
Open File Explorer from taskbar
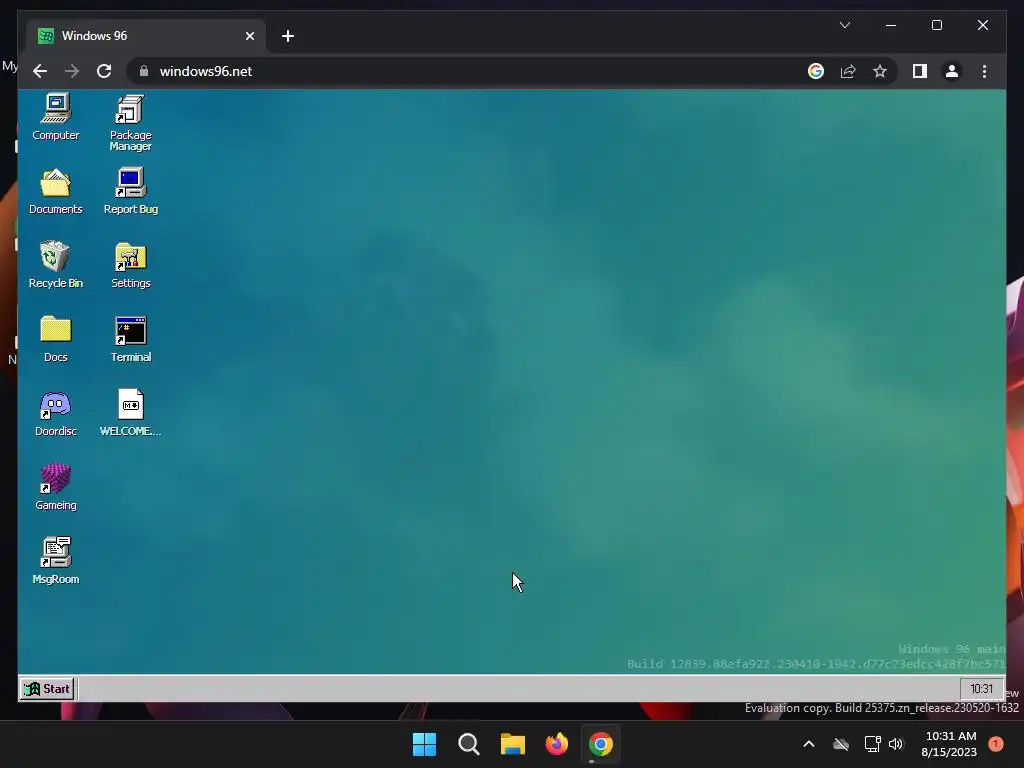pyautogui.click(x=513, y=744)
